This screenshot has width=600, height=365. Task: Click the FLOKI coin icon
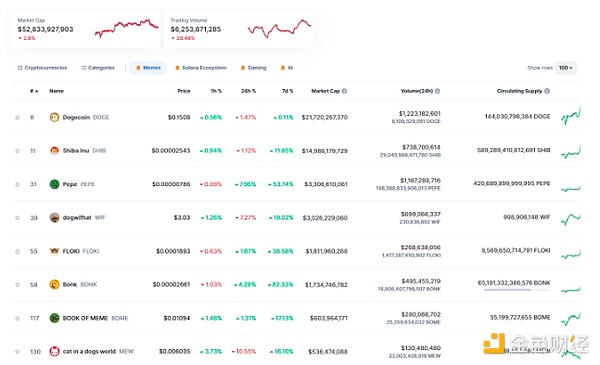[54, 251]
